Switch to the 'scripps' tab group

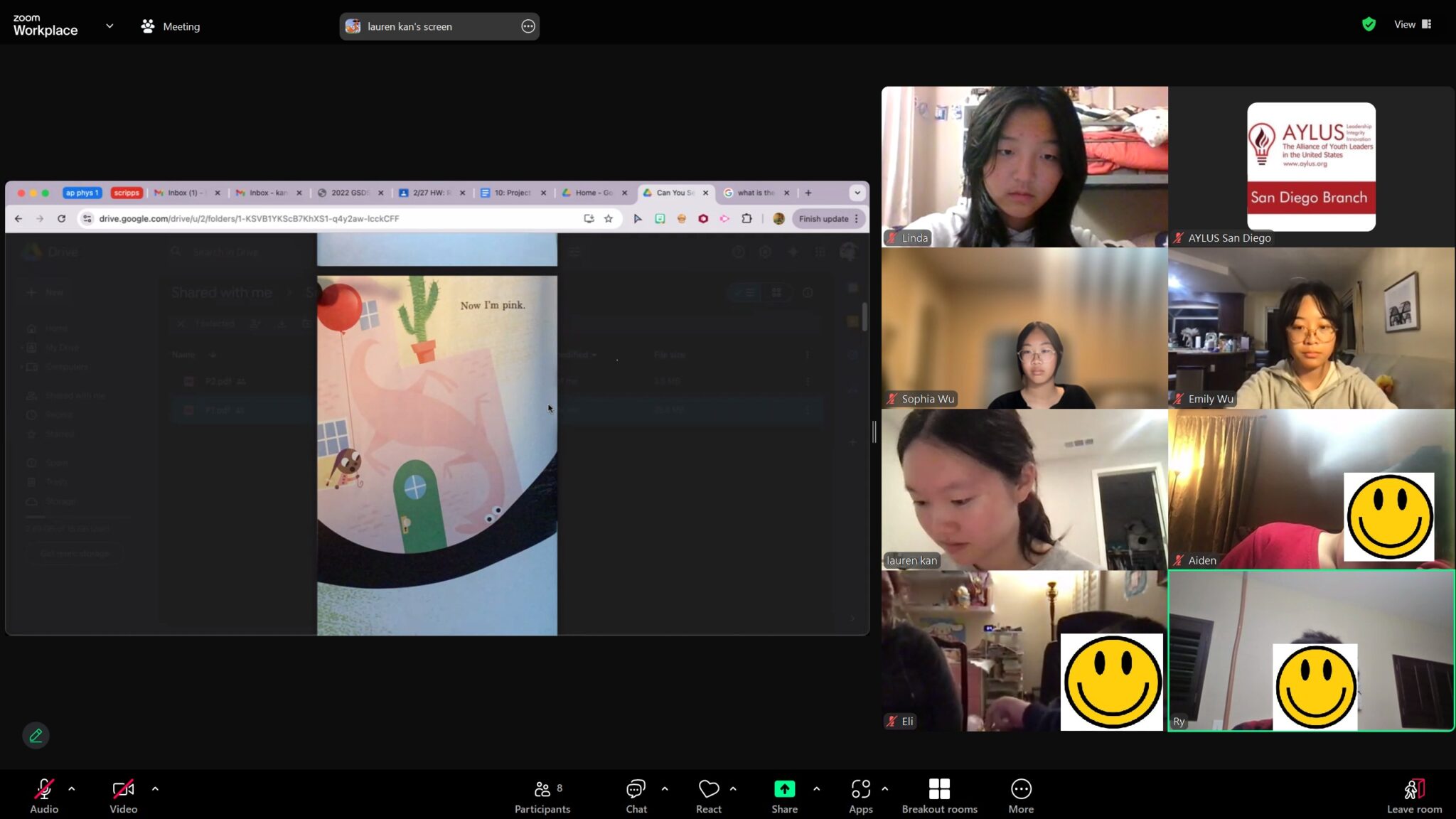tap(127, 193)
